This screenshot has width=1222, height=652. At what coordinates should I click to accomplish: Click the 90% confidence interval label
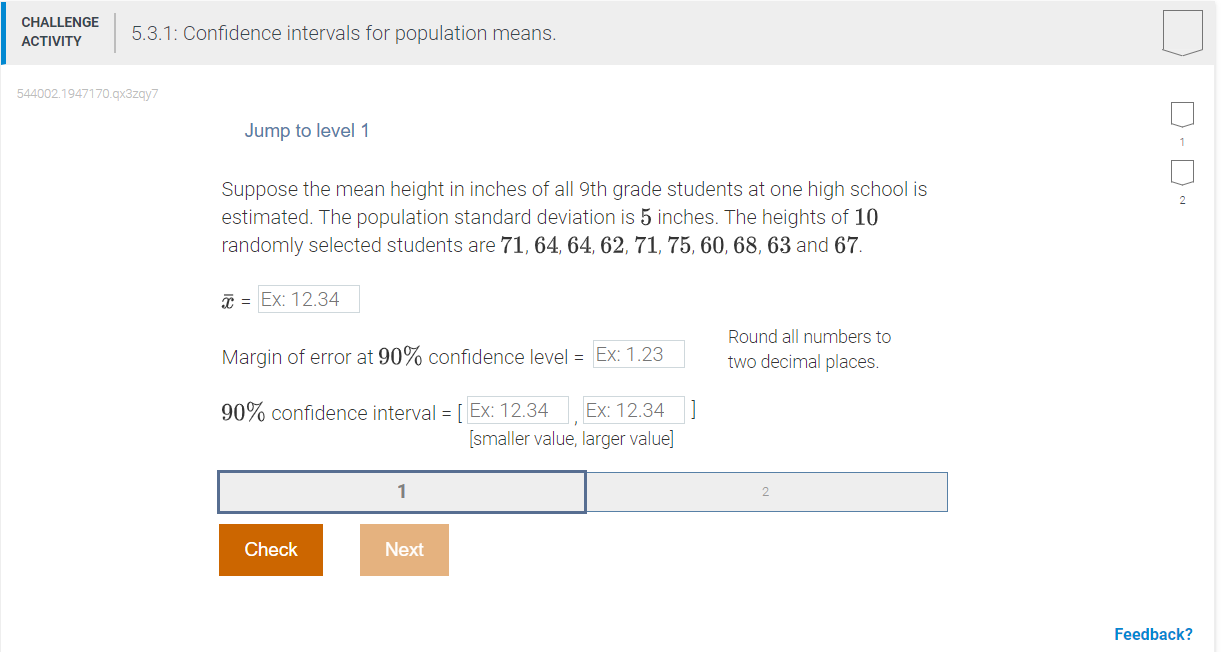coord(340,412)
